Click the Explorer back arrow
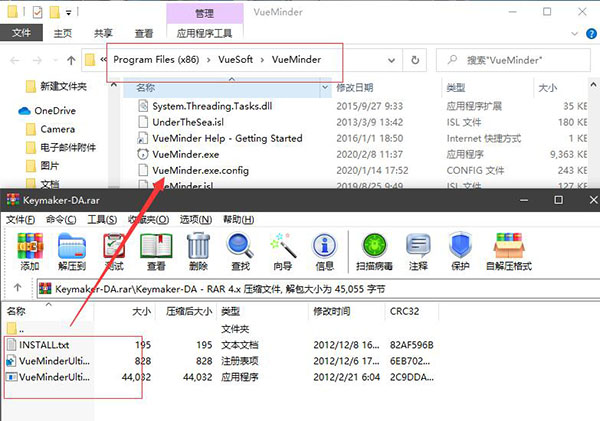The height and width of the screenshot is (421, 600). click(x=15, y=60)
